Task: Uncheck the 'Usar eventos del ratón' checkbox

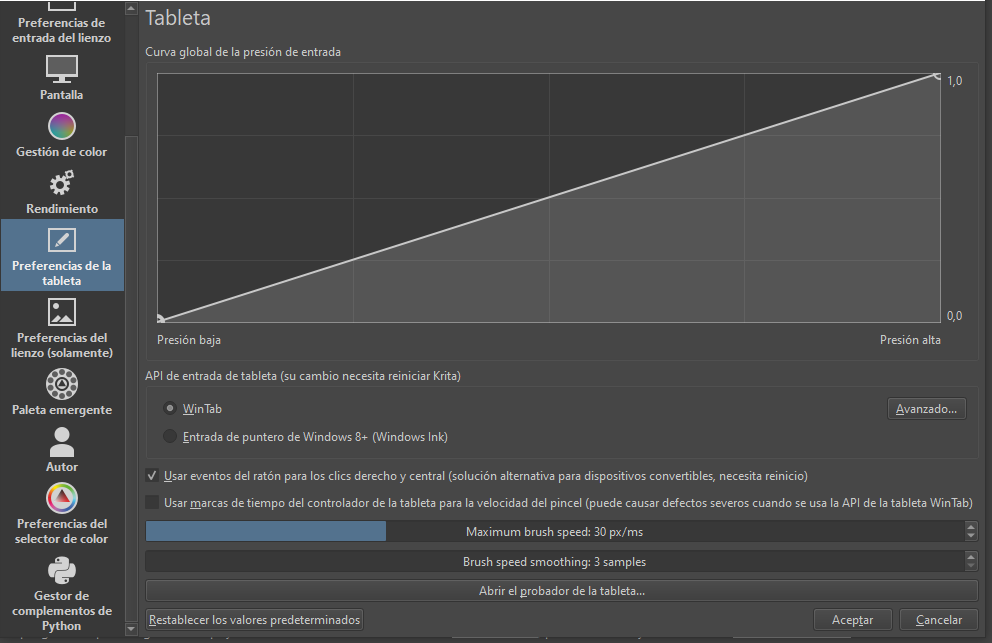Action: point(152,475)
